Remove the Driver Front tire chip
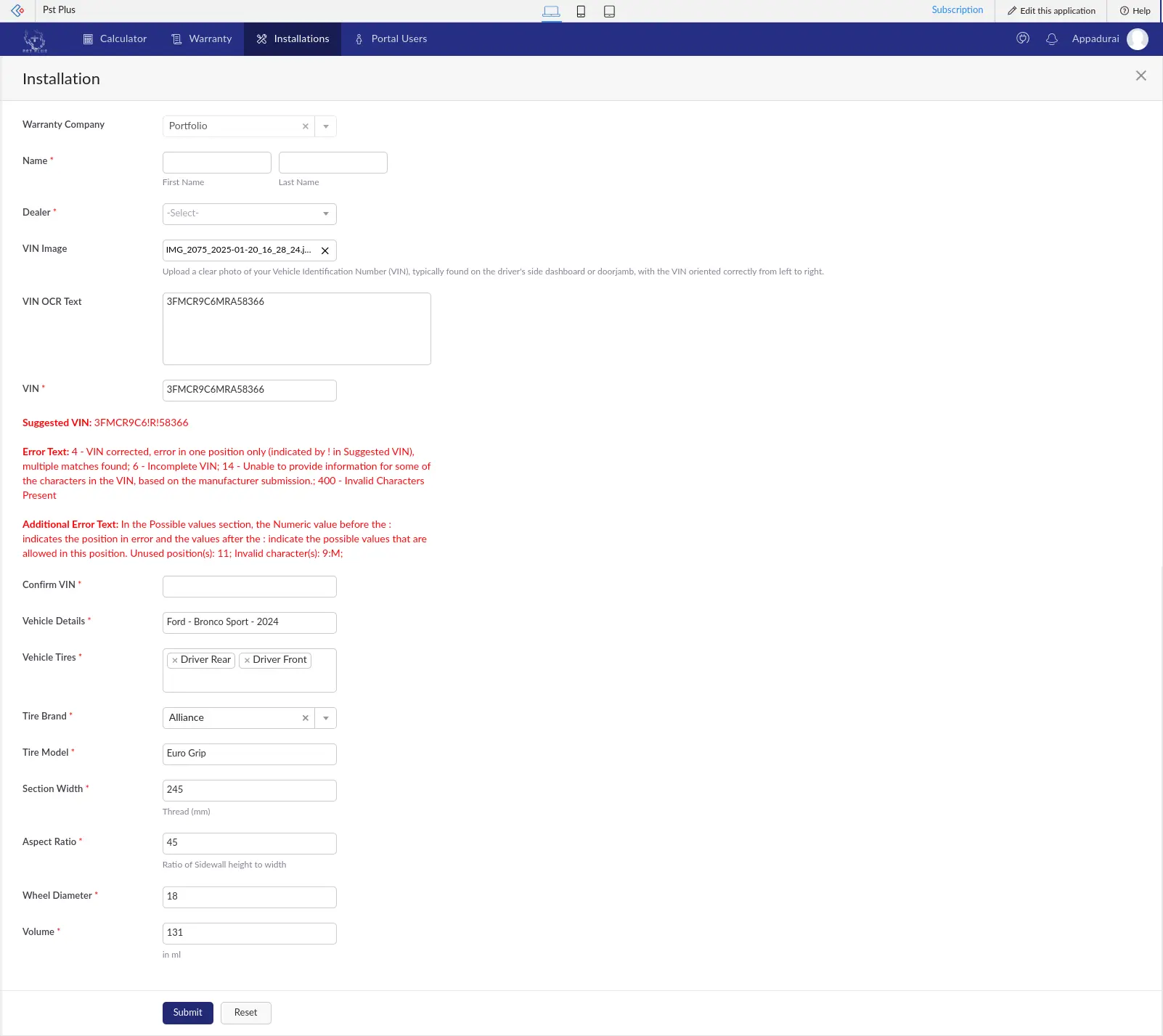This screenshot has height=1036, width=1163. coord(247,661)
